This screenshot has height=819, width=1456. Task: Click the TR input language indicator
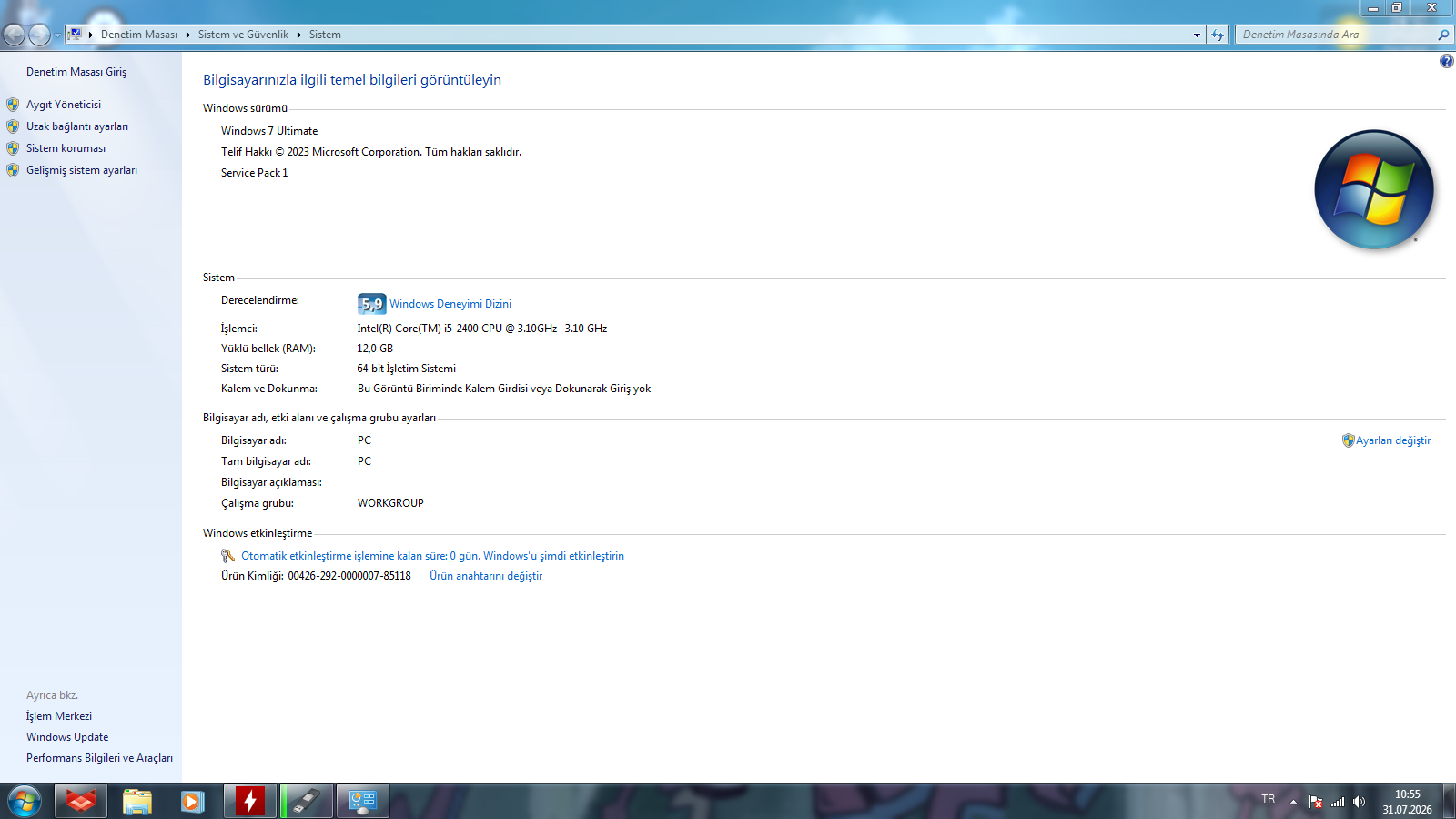click(x=1269, y=799)
